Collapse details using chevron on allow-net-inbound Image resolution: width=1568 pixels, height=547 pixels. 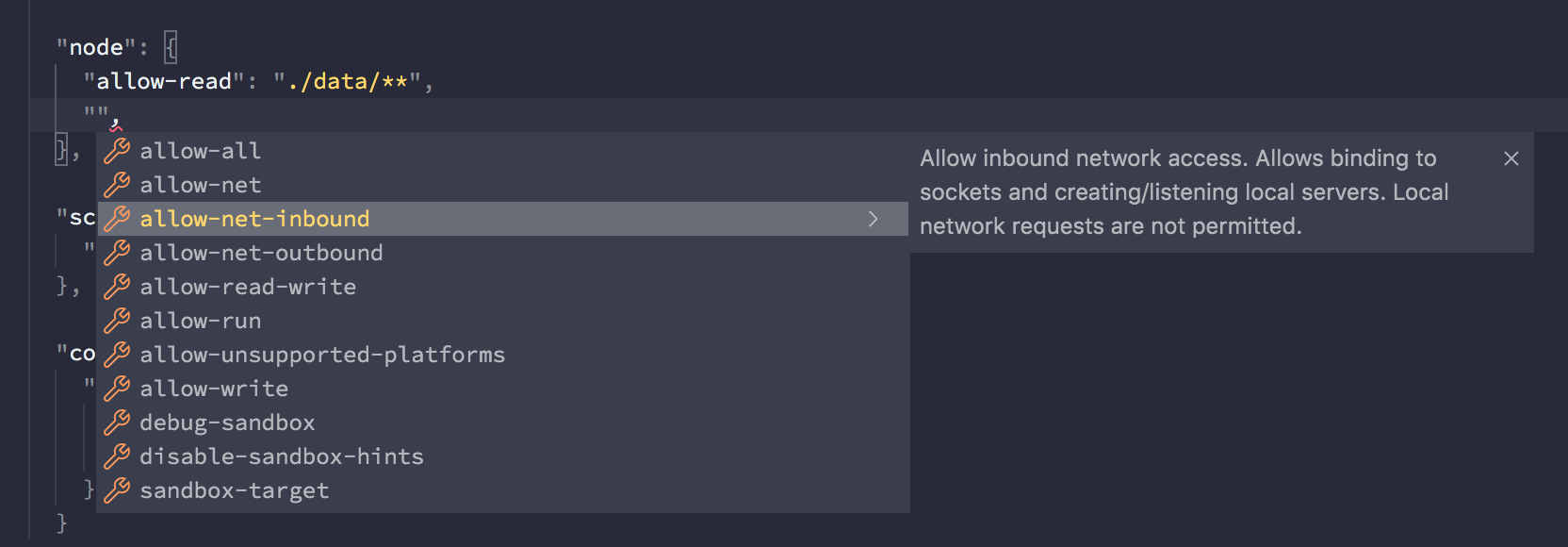point(873,219)
